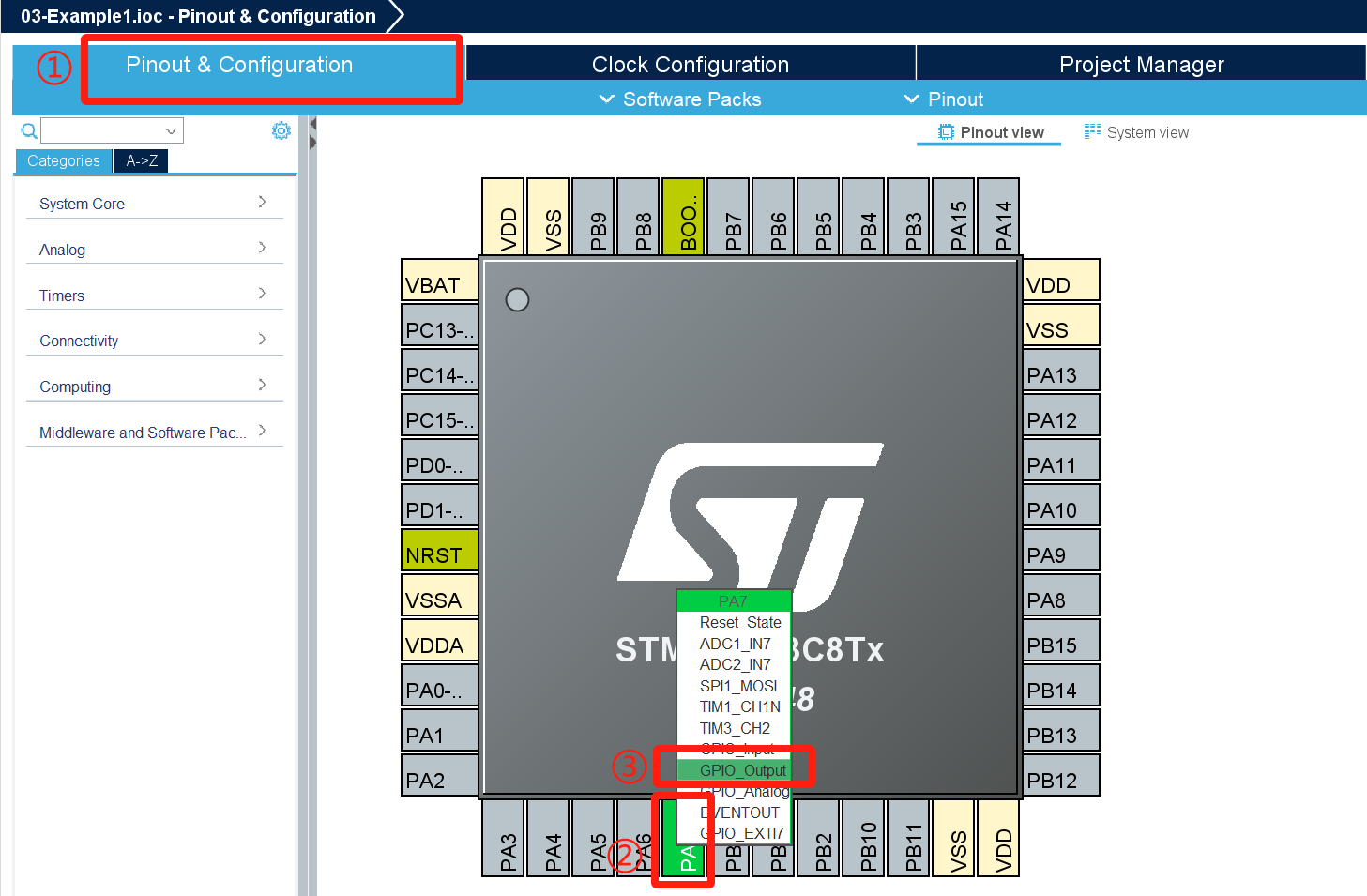1367x896 pixels.
Task: Open the settings gear in the categories panel
Action: (x=281, y=130)
